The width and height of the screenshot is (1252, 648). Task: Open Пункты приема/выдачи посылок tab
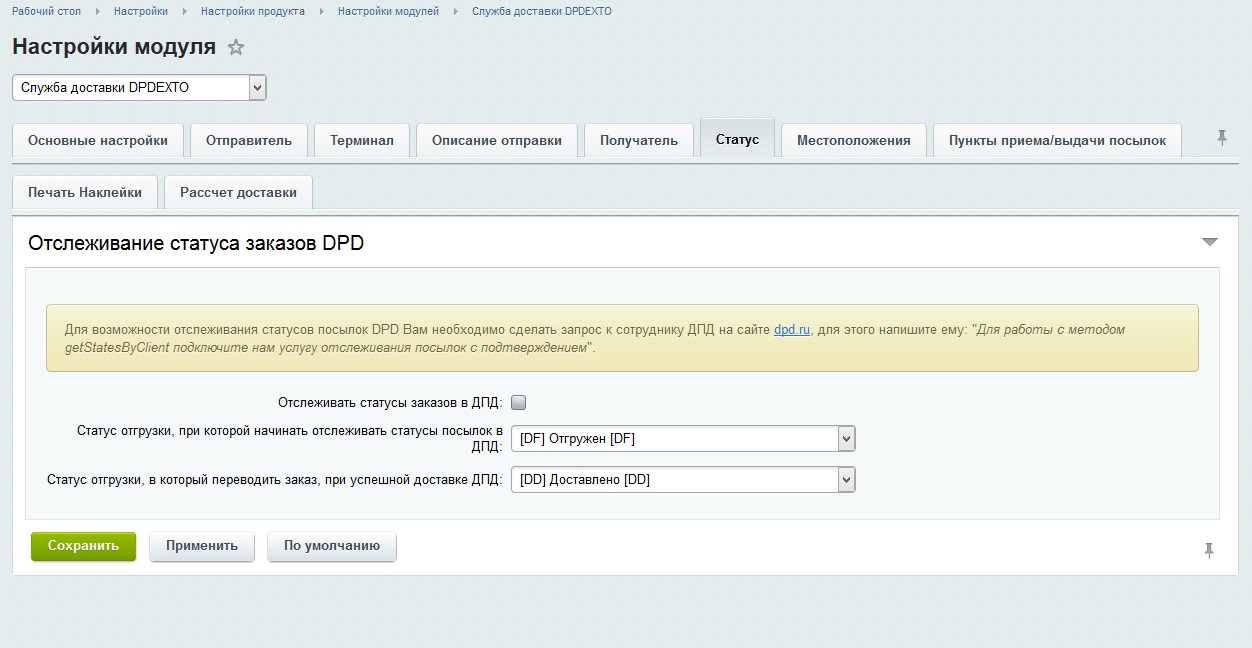click(x=1057, y=140)
